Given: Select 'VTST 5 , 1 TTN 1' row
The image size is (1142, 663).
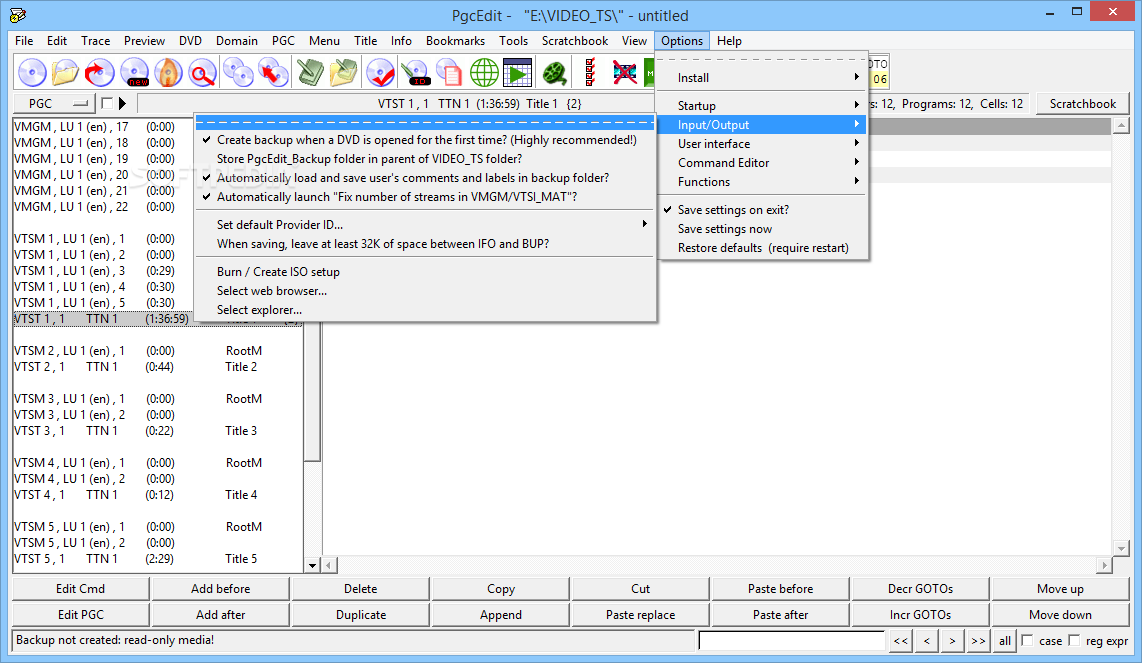Looking at the screenshot, I should [157, 559].
